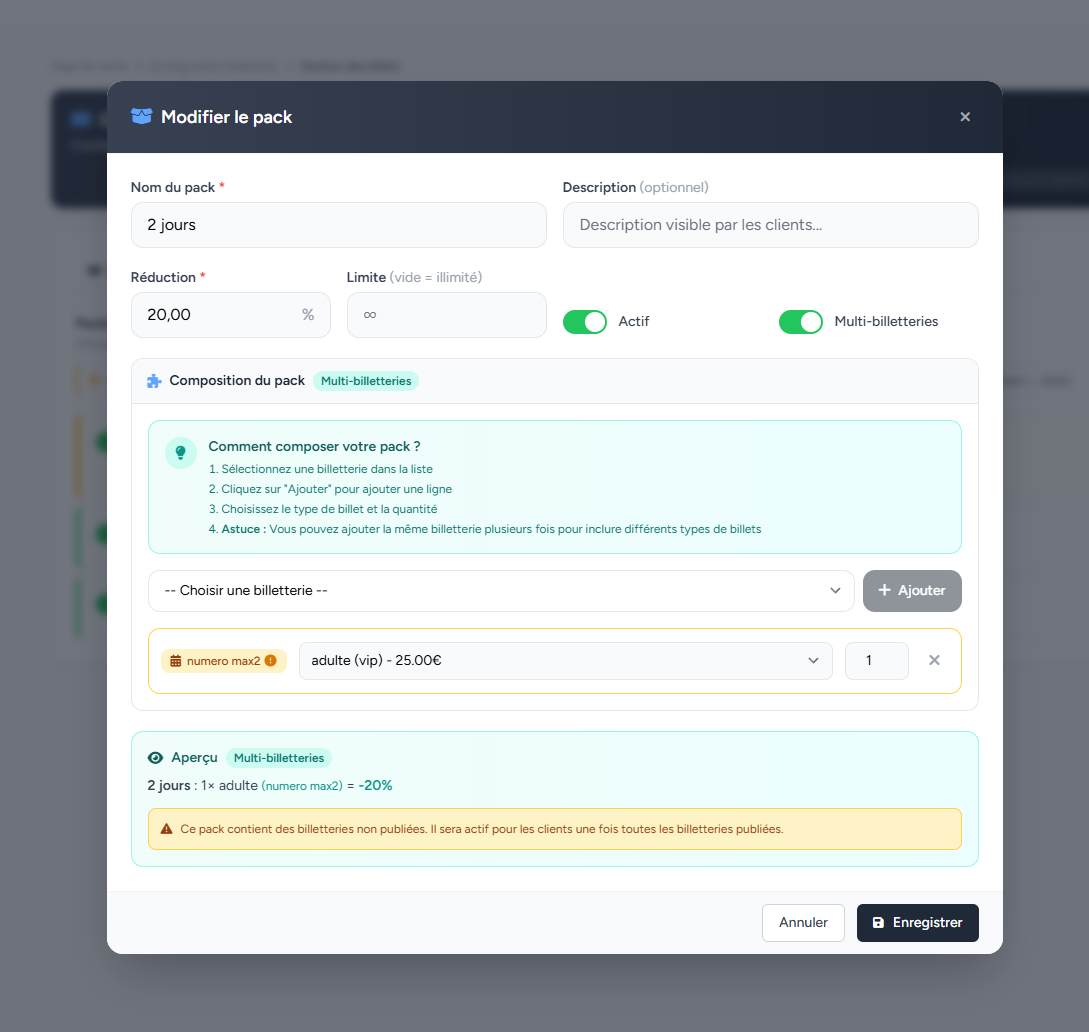Image resolution: width=1089 pixels, height=1032 pixels.
Task: Disable the Multi-billetteries switch
Action: tap(800, 322)
